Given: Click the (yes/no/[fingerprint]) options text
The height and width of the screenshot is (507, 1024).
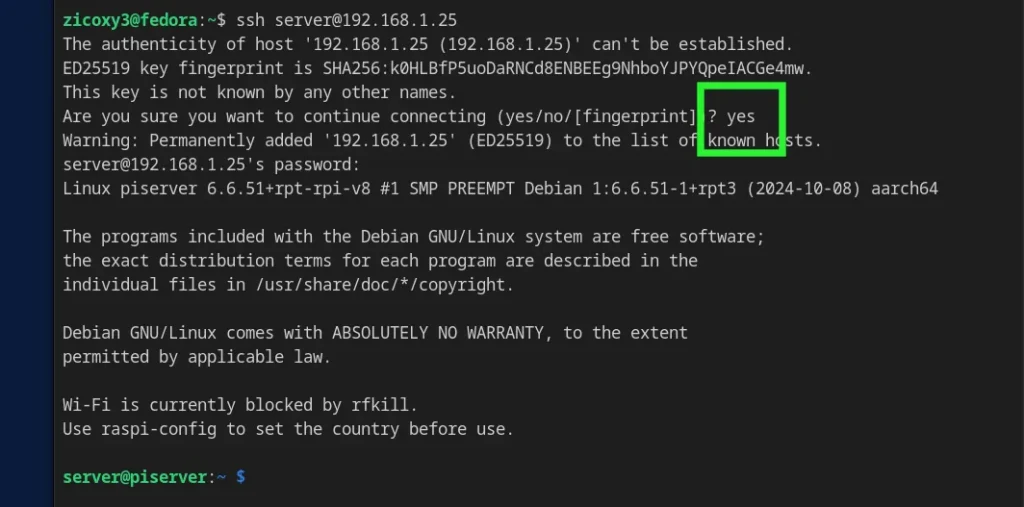Looking at the screenshot, I should click(x=589, y=116).
